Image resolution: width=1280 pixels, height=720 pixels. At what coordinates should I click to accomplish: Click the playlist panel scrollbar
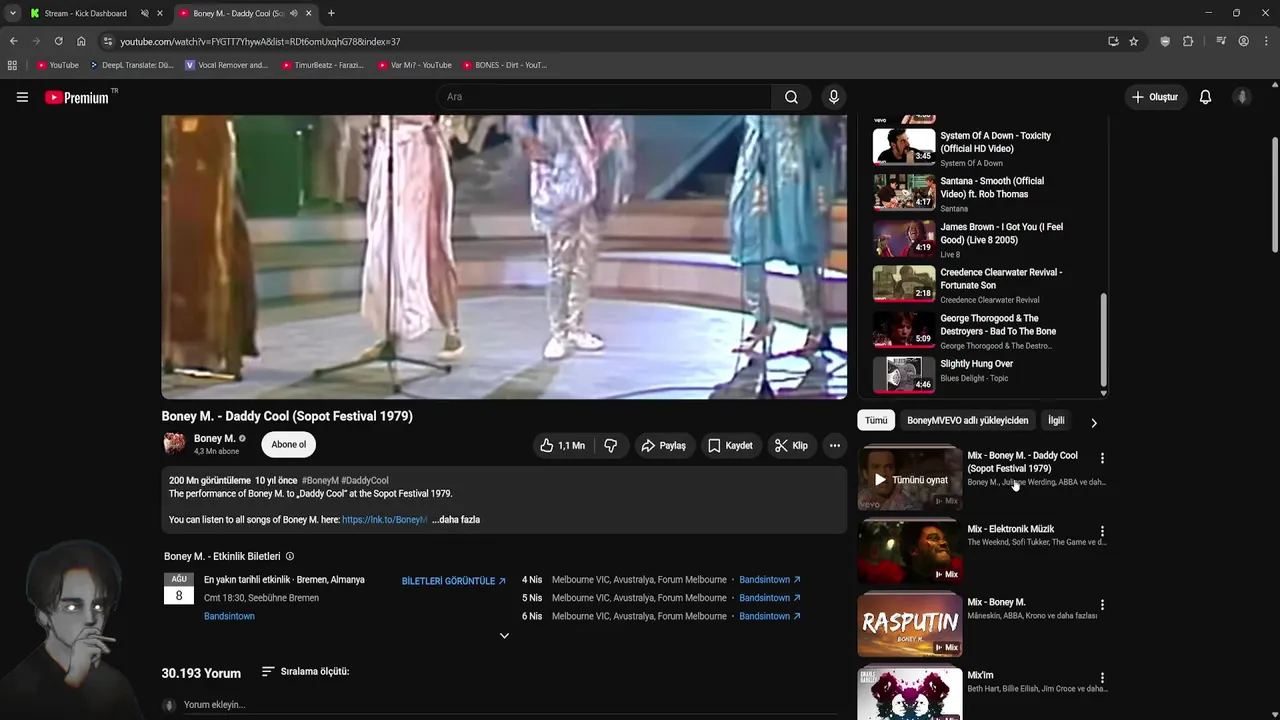(1104, 340)
